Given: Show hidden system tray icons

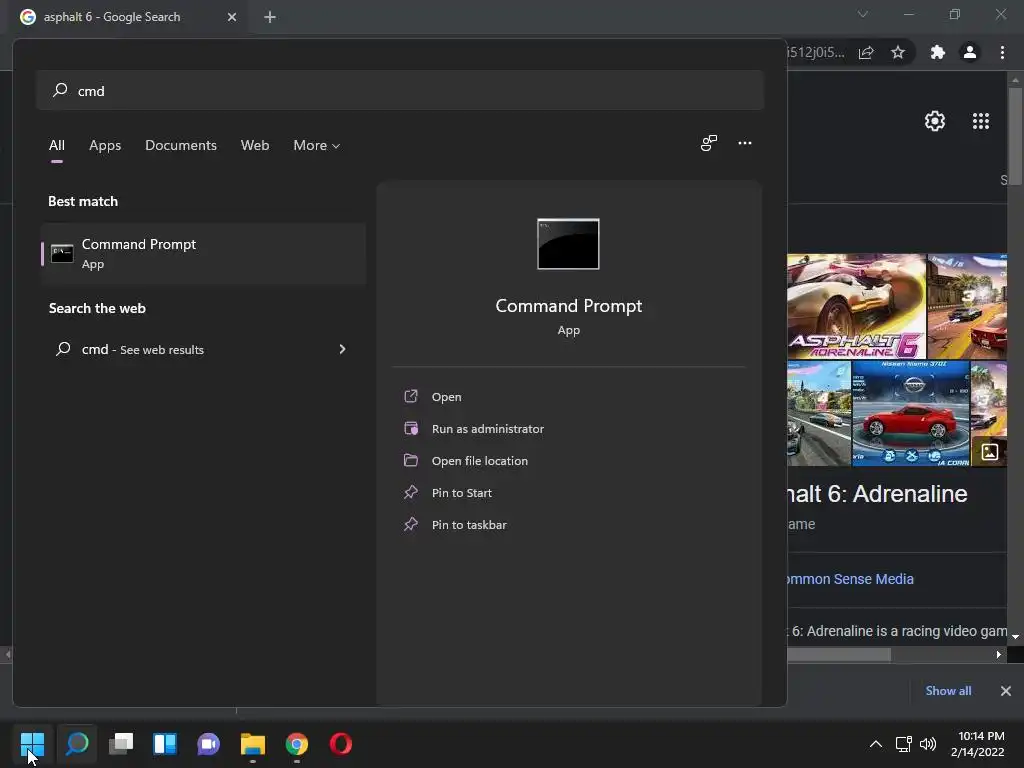Looking at the screenshot, I should (x=876, y=744).
